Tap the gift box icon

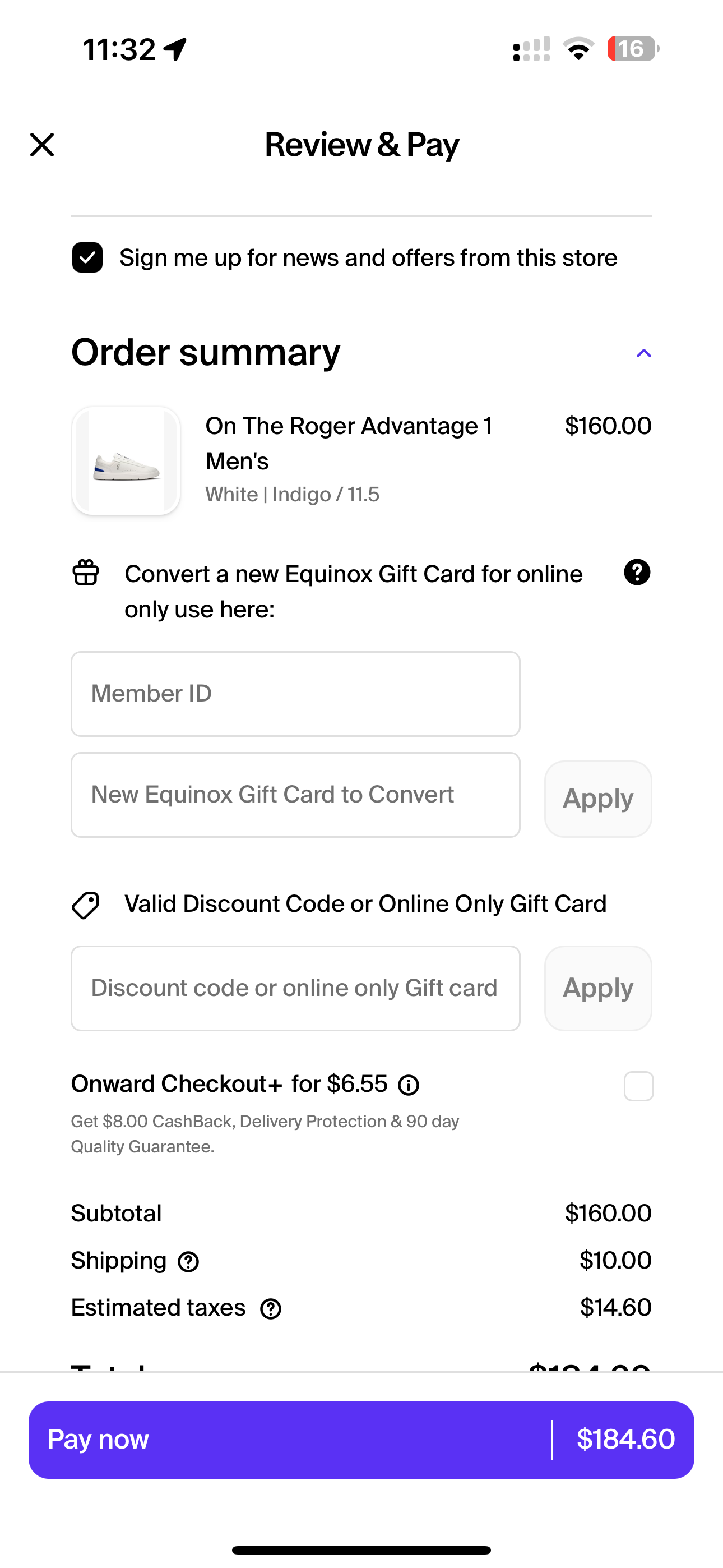point(86,573)
